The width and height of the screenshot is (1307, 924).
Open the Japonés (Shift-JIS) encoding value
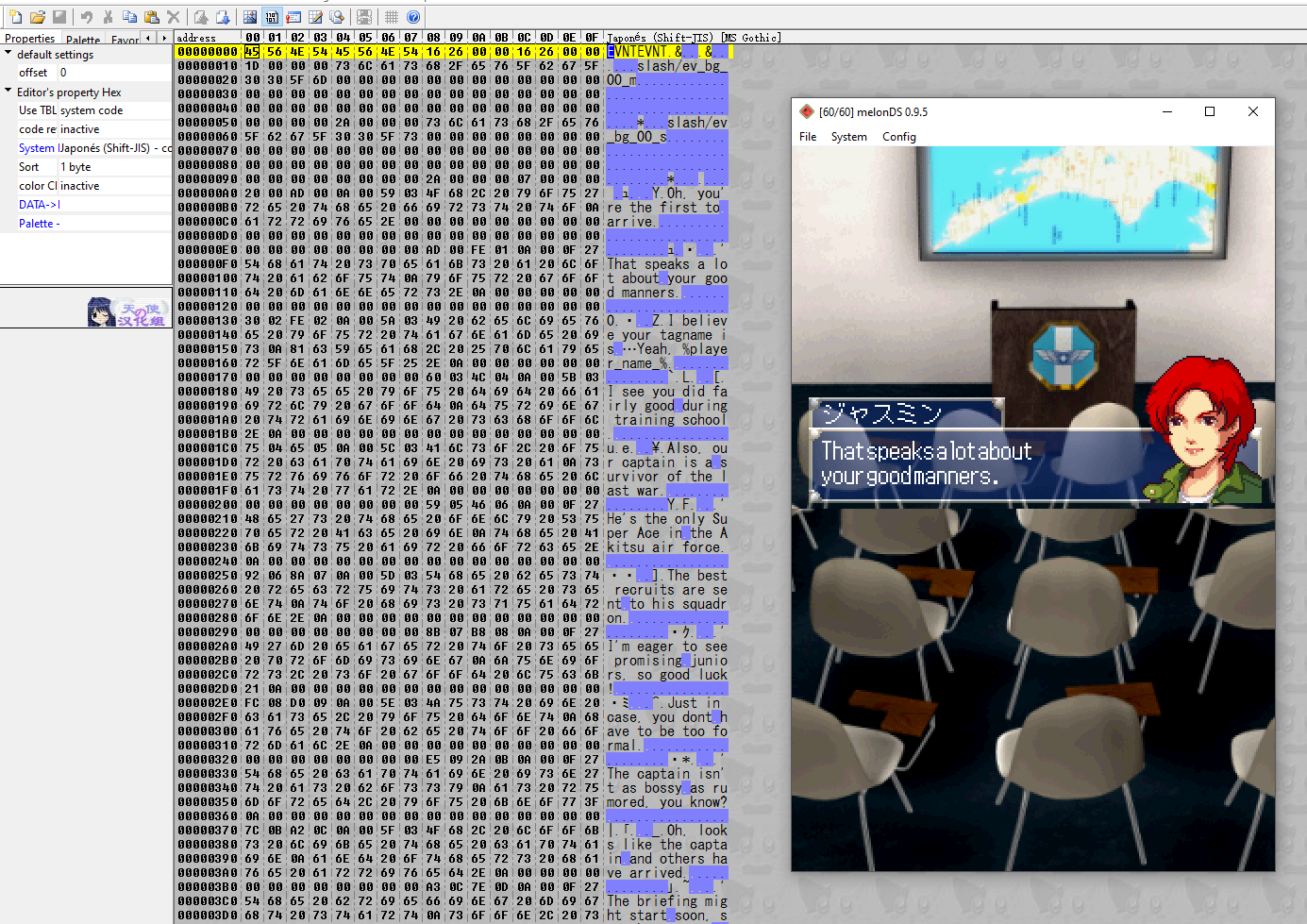[115, 148]
